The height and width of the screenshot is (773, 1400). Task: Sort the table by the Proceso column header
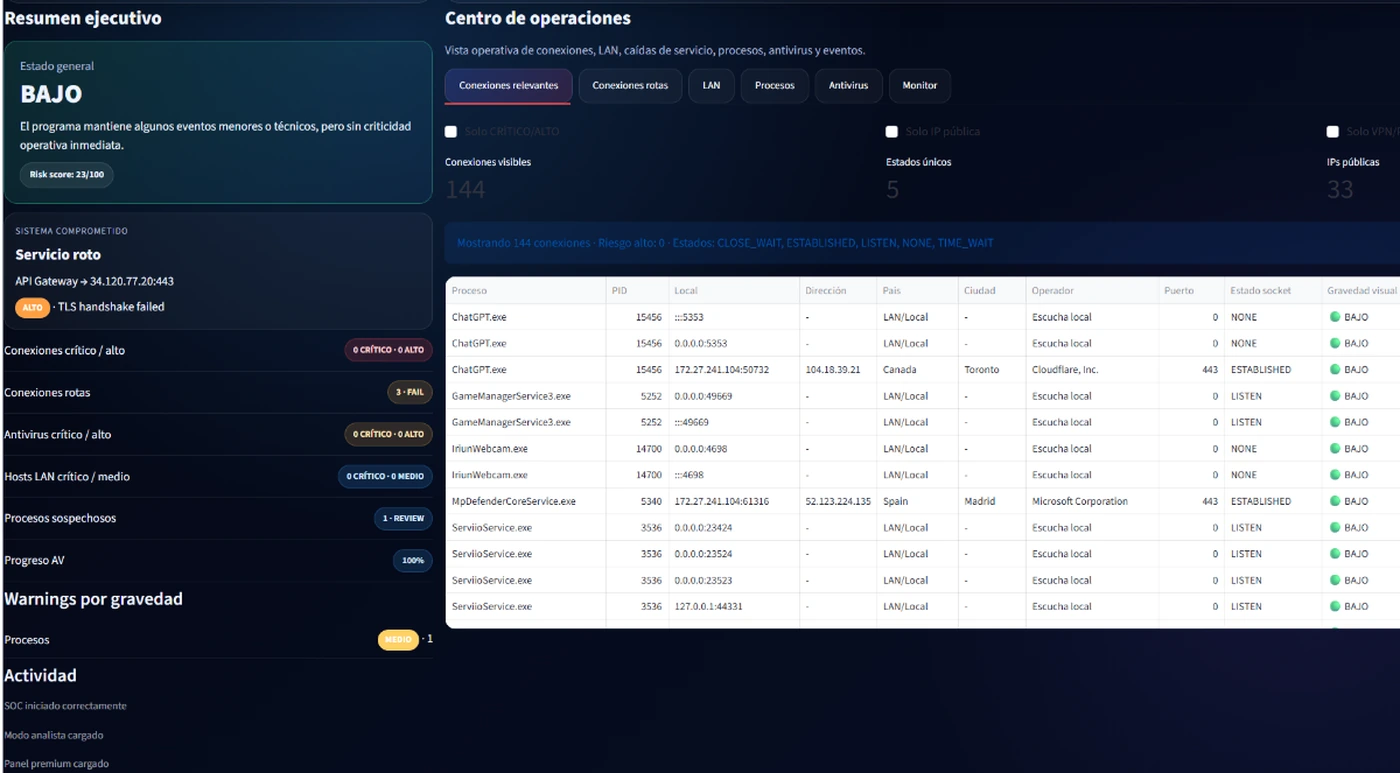point(470,291)
